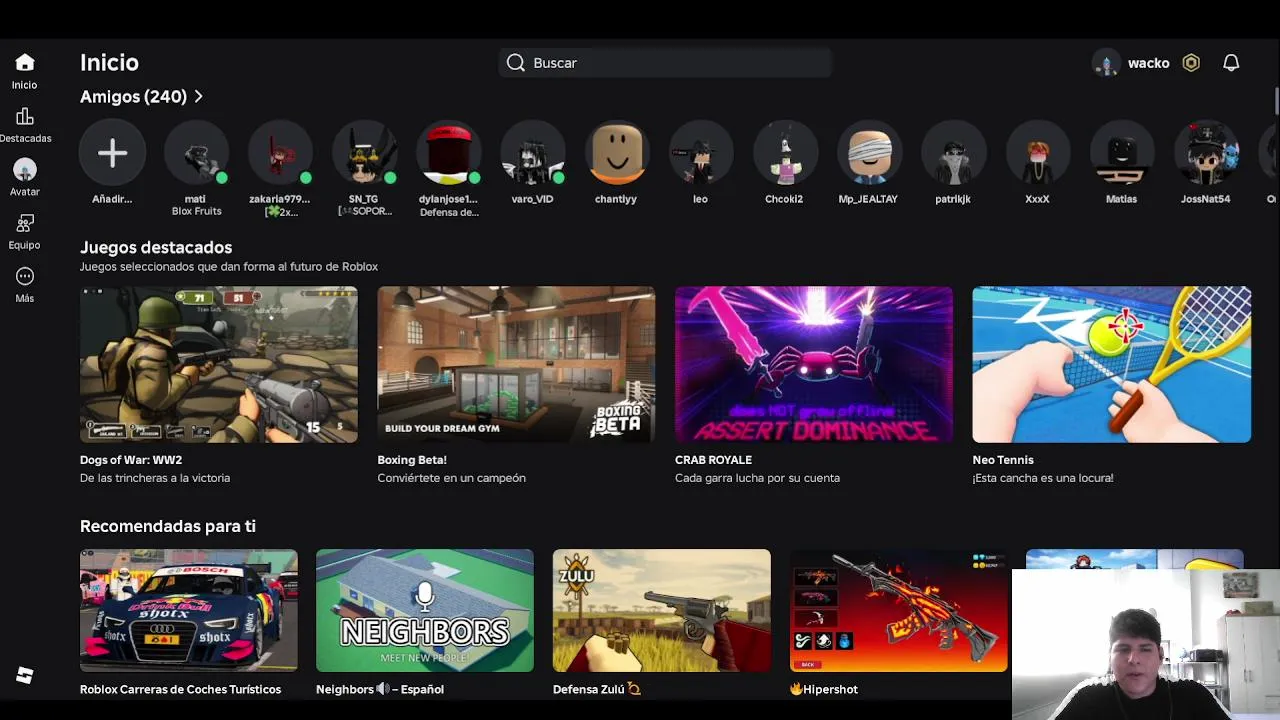Open friend leo's avatar
1280x720 pixels.
700,153
